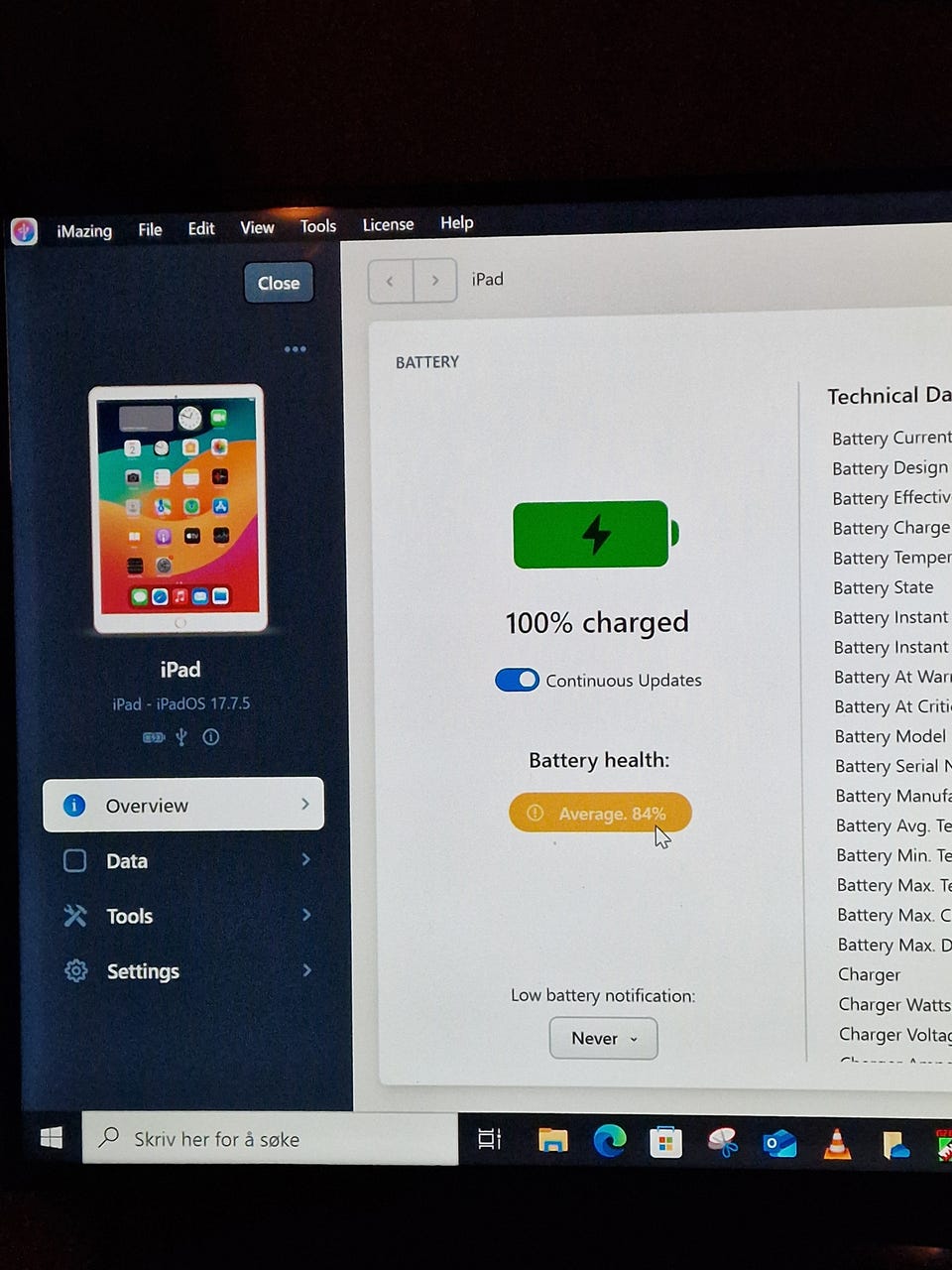Click the Settings gear icon
Viewport: 952px width, 1270px height.
[76, 970]
